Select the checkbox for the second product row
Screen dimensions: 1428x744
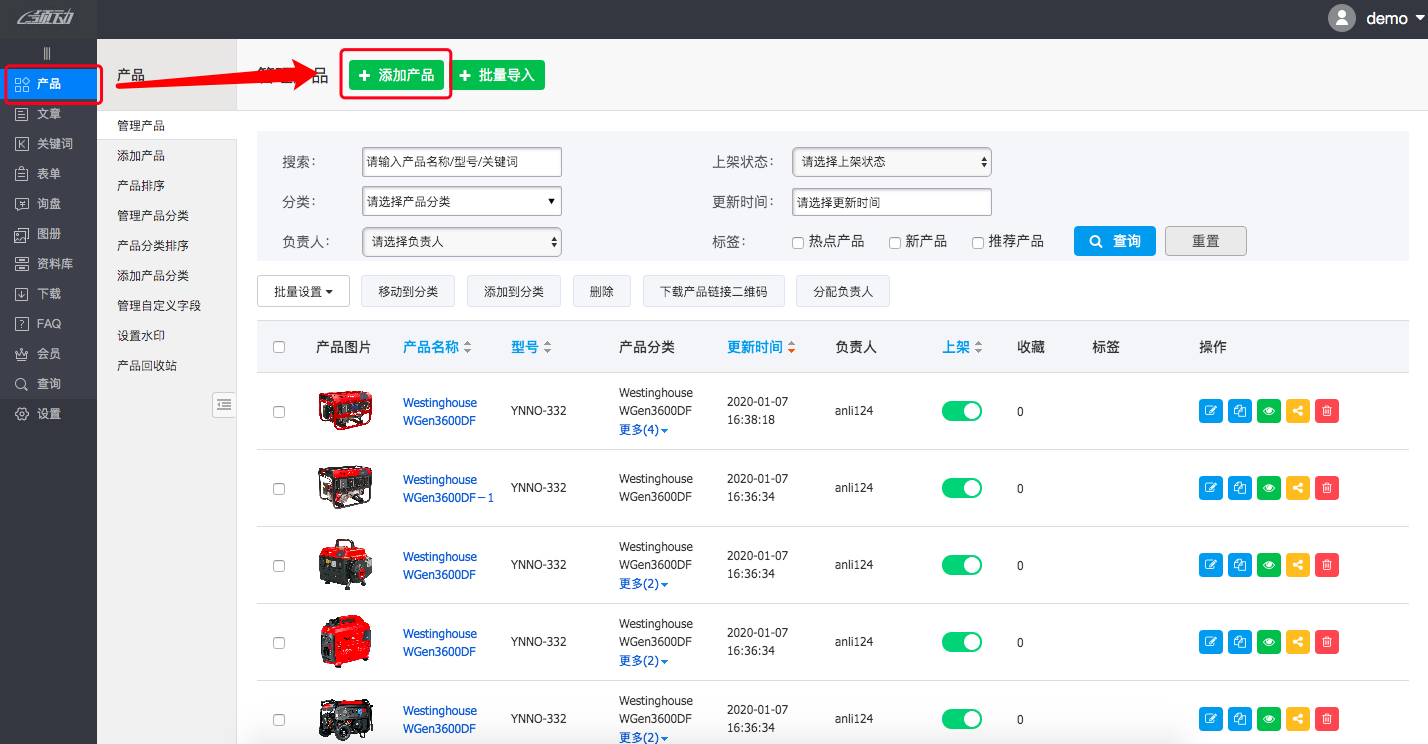click(279, 487)
